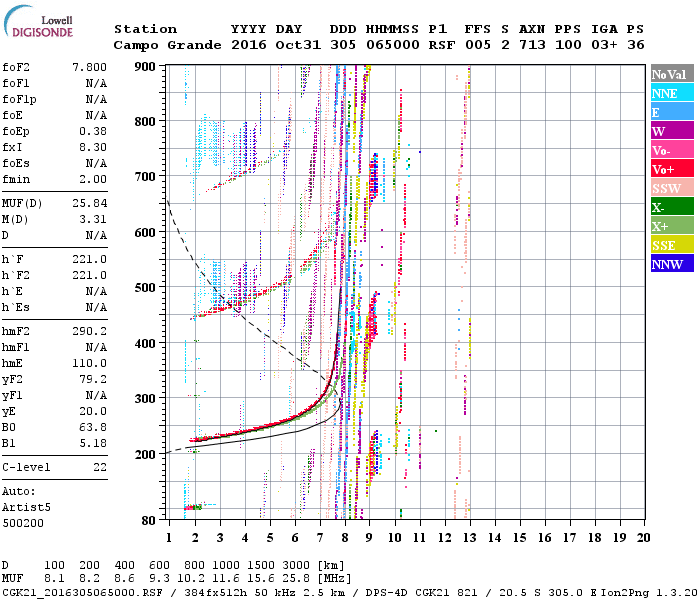This screenshot has height=600, width=700.
Task: Select the NoVal legend swatch
Action: [672, 74]
